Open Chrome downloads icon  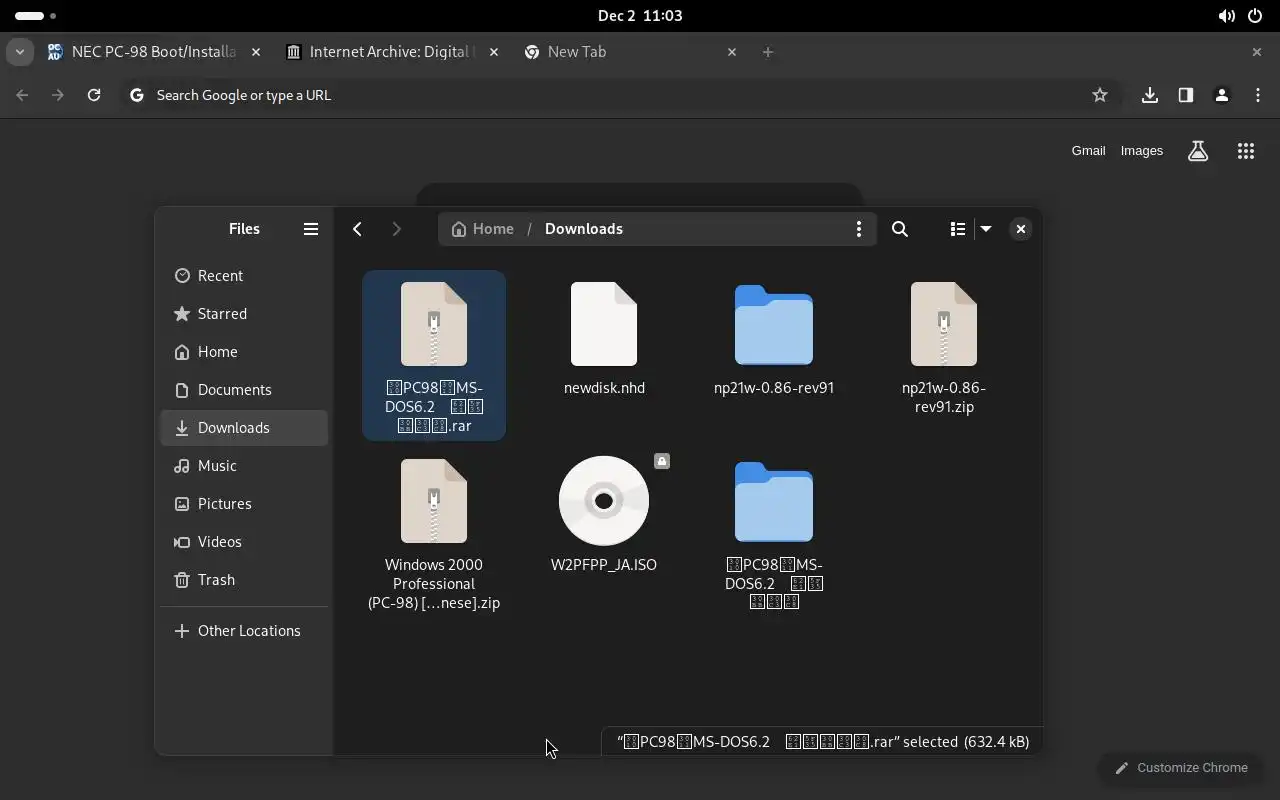[x=1150, y=95]
